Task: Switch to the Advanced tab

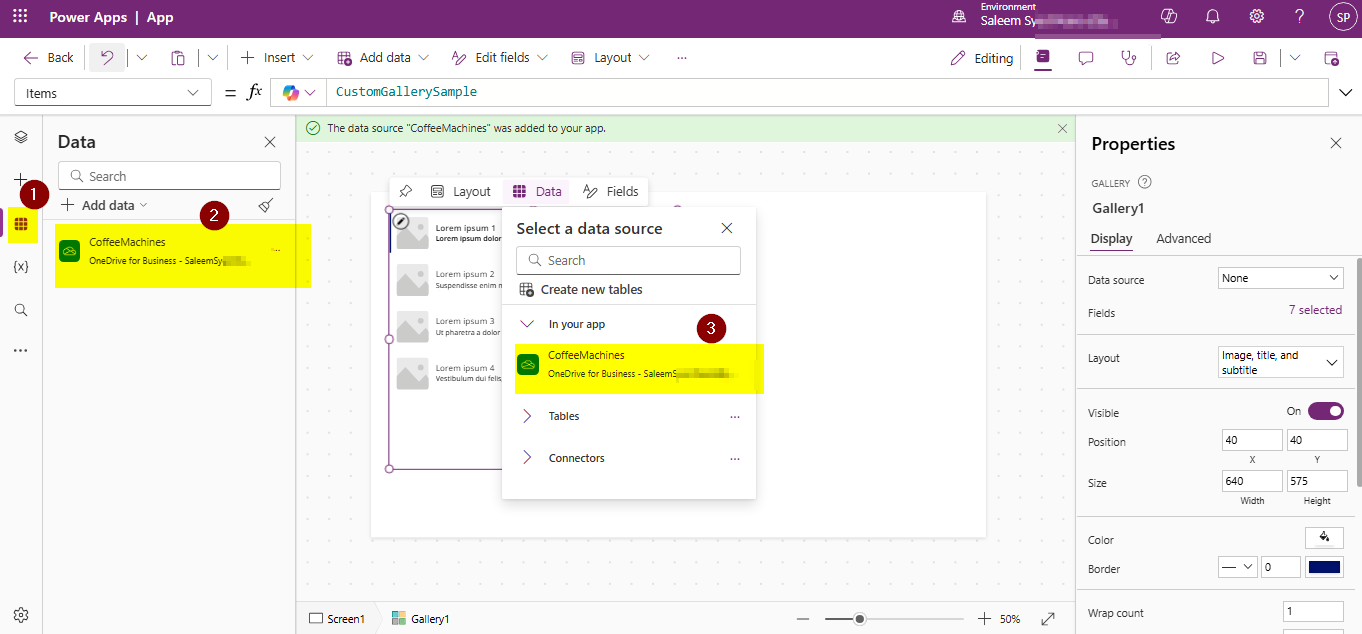Action: coord(1183,239)
